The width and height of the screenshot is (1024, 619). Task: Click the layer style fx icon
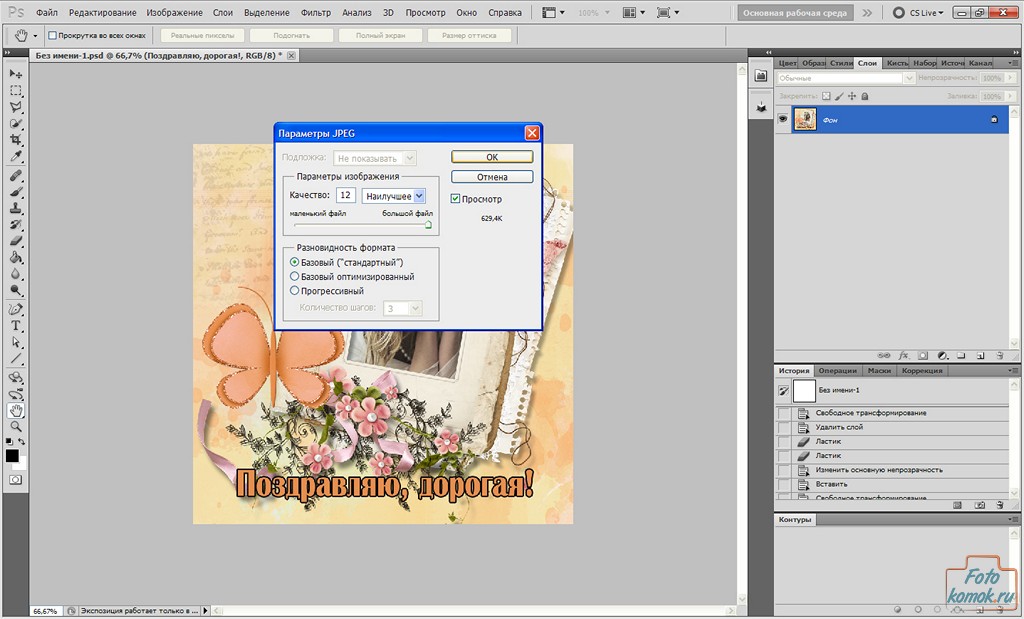click(904, 355)
